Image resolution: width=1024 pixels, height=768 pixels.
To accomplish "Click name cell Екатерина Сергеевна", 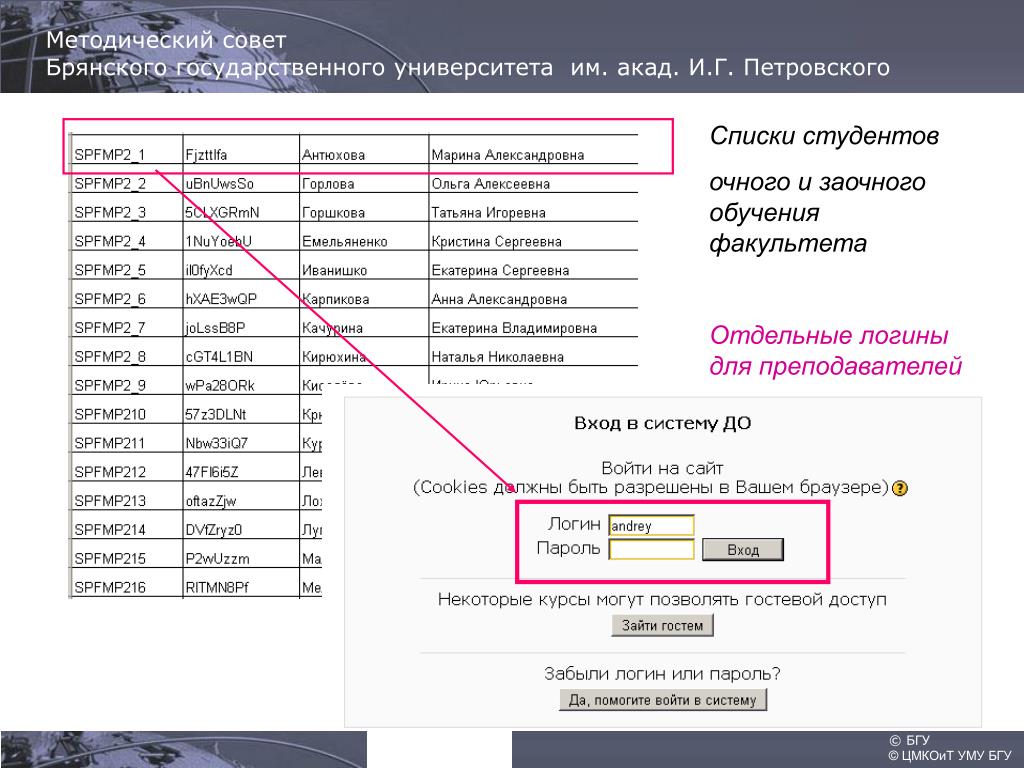I will [533, 264].
